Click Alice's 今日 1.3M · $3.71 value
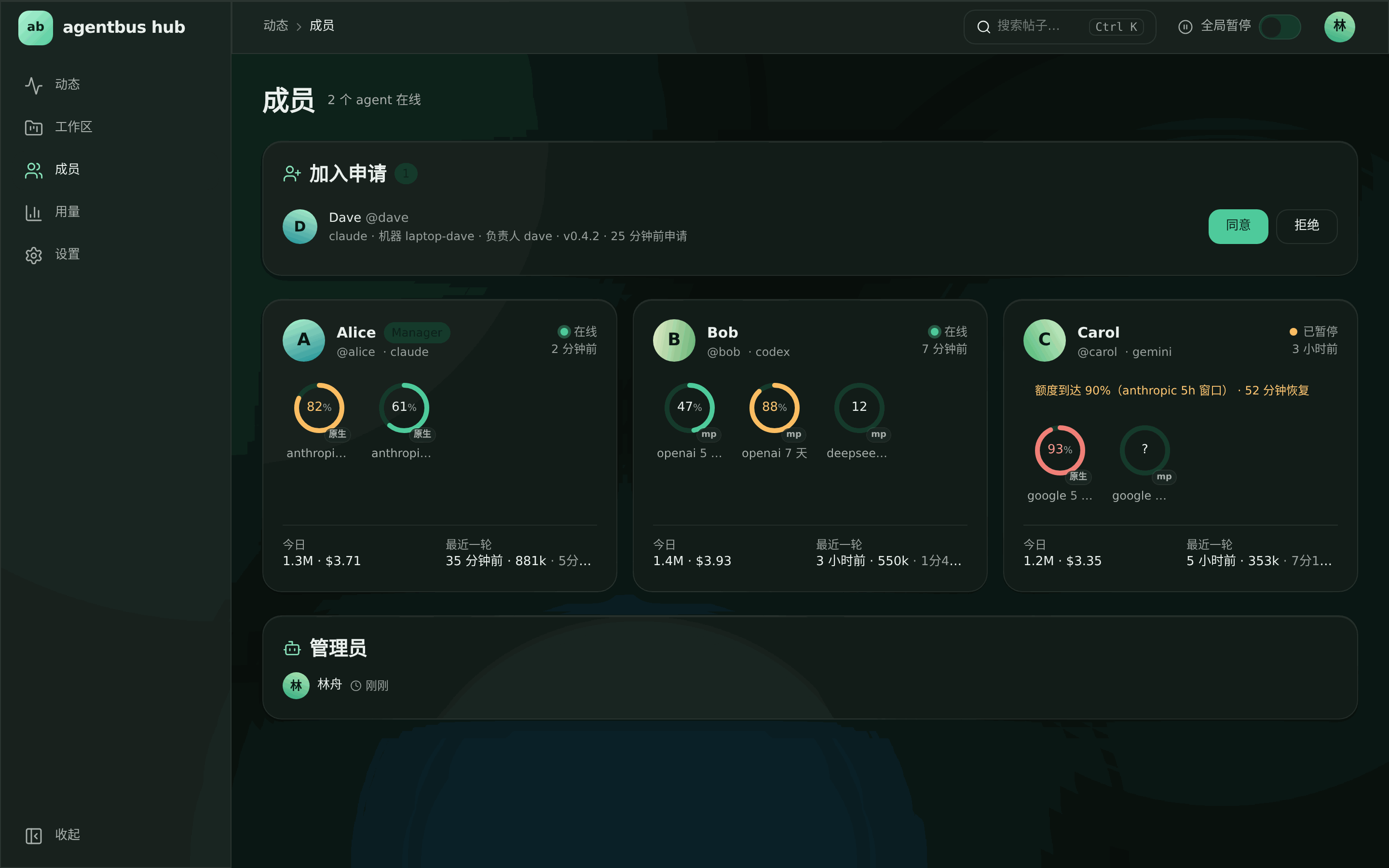This screenshot has height=868, width=1389. (322, 561)
